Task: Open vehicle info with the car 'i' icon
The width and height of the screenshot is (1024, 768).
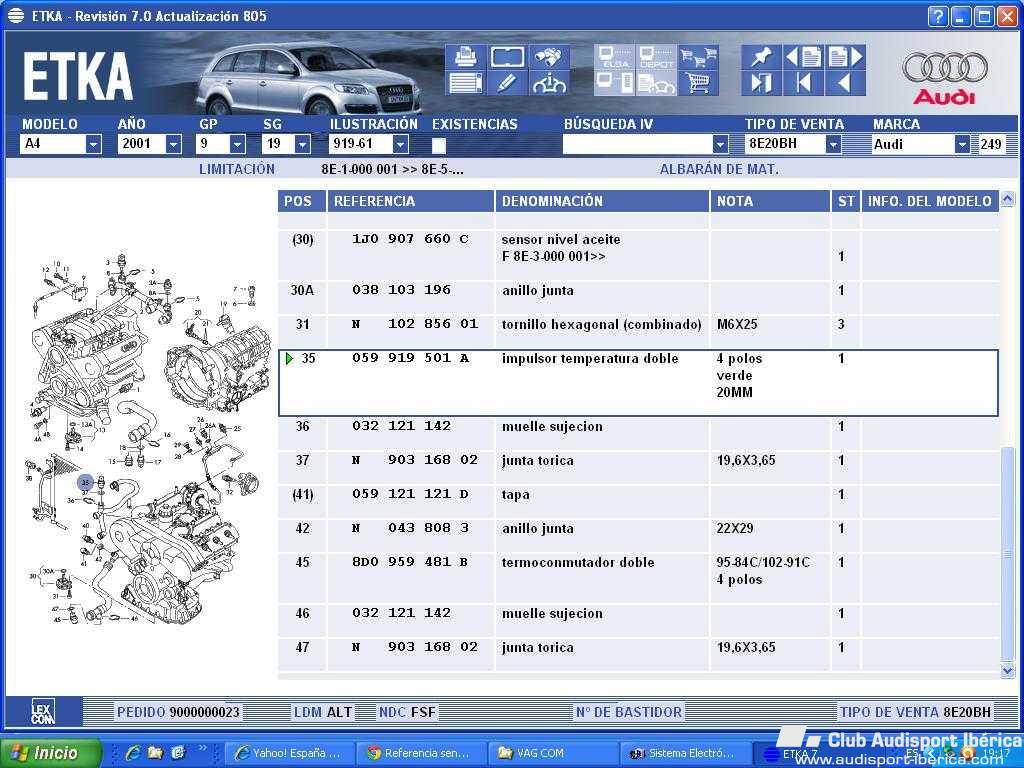Action: point(549,84)
